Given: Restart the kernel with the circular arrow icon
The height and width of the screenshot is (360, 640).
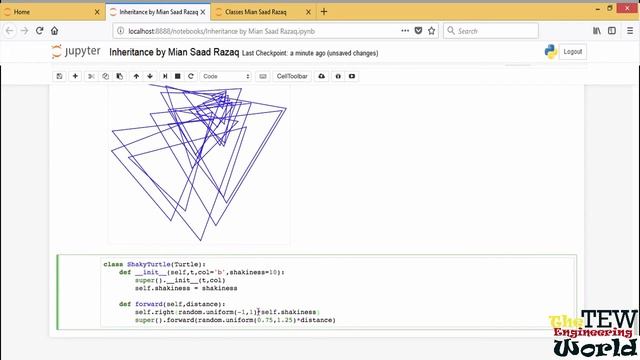Looking at the screenshot, I should pos(191,76).
